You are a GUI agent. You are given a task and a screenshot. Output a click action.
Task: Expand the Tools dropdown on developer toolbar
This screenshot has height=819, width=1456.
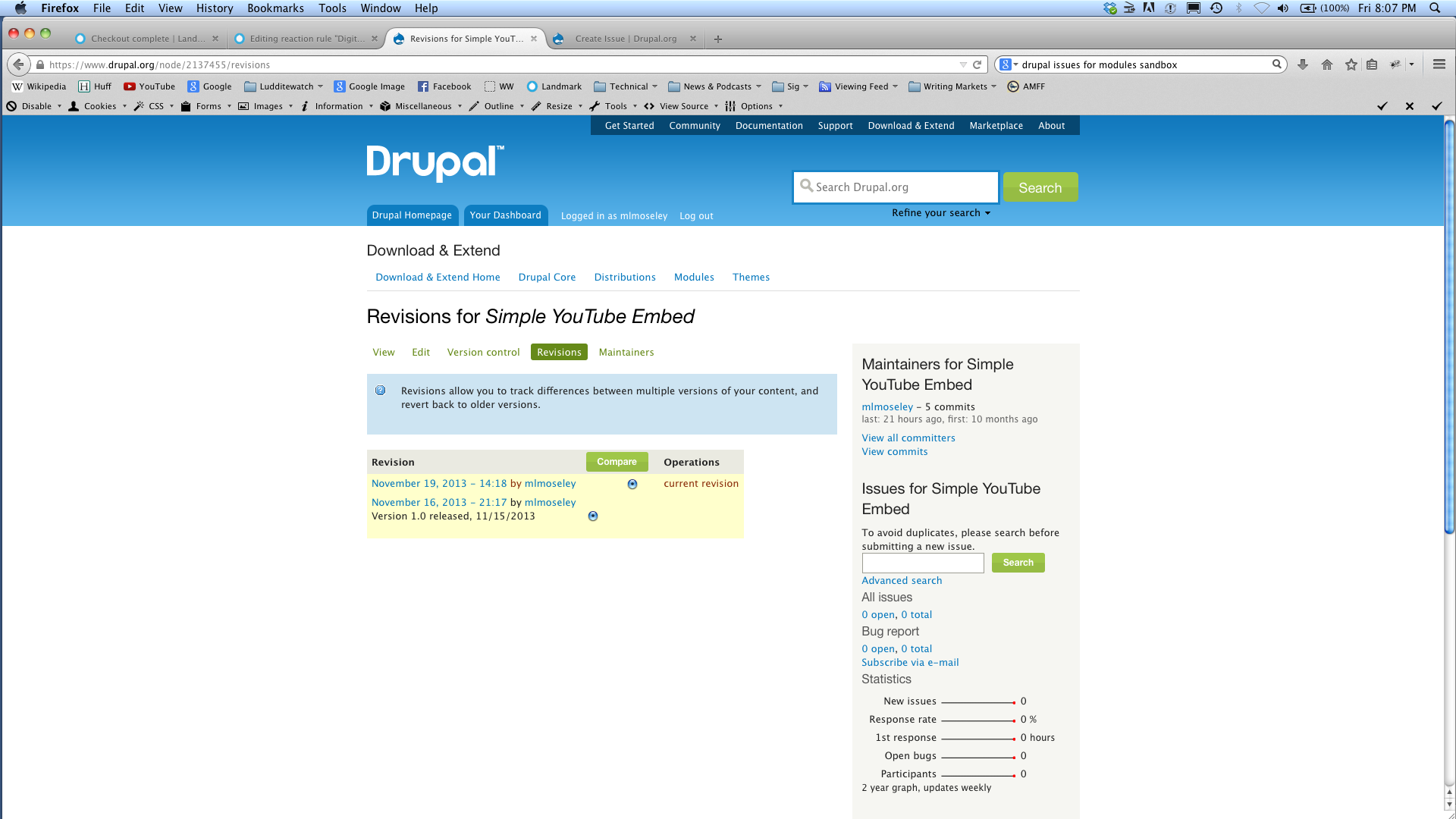pos(615,106)
